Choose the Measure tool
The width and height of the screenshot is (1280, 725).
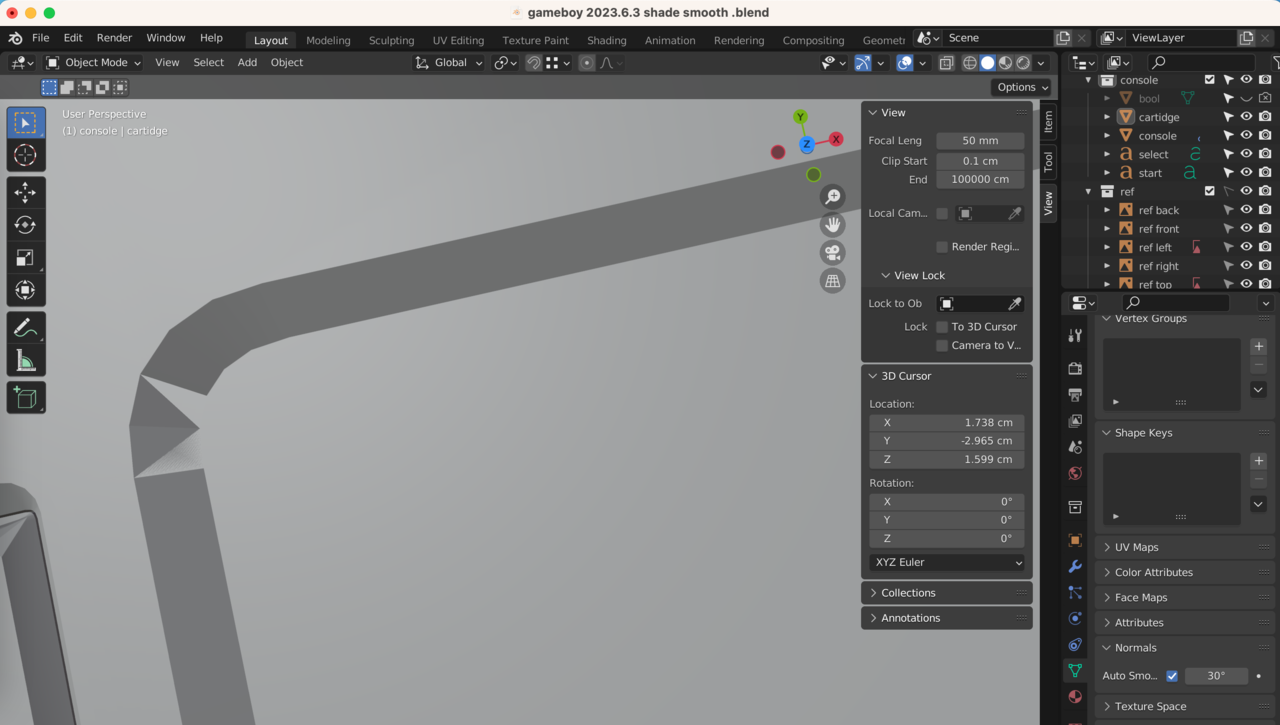click(x=25, y=360)
